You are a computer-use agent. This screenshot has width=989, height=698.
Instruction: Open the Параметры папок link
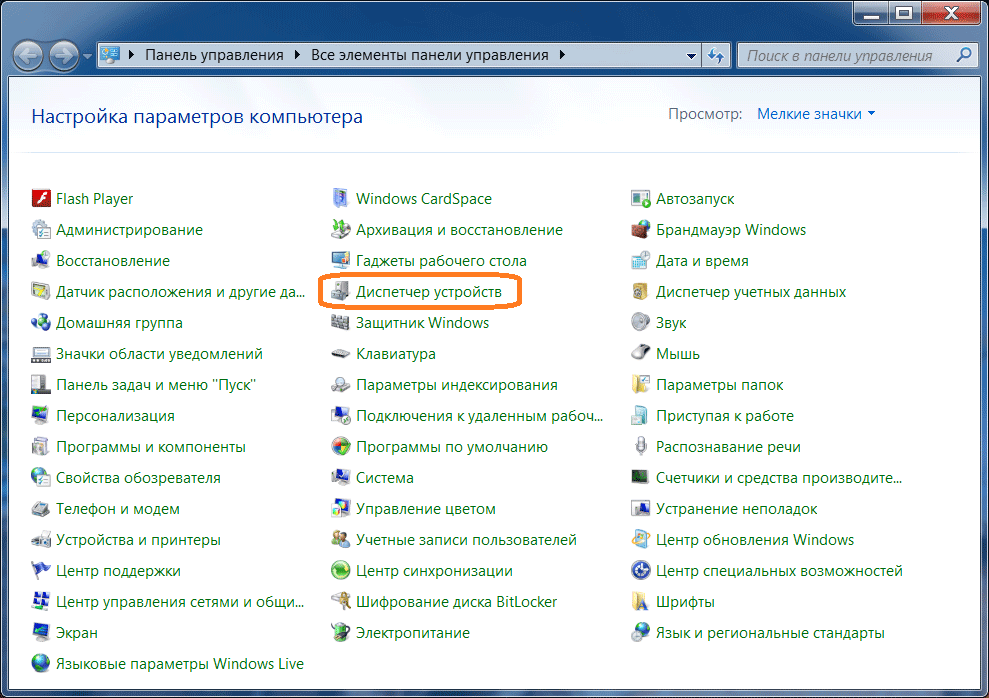pyautogui.click(x=720, y=385)
